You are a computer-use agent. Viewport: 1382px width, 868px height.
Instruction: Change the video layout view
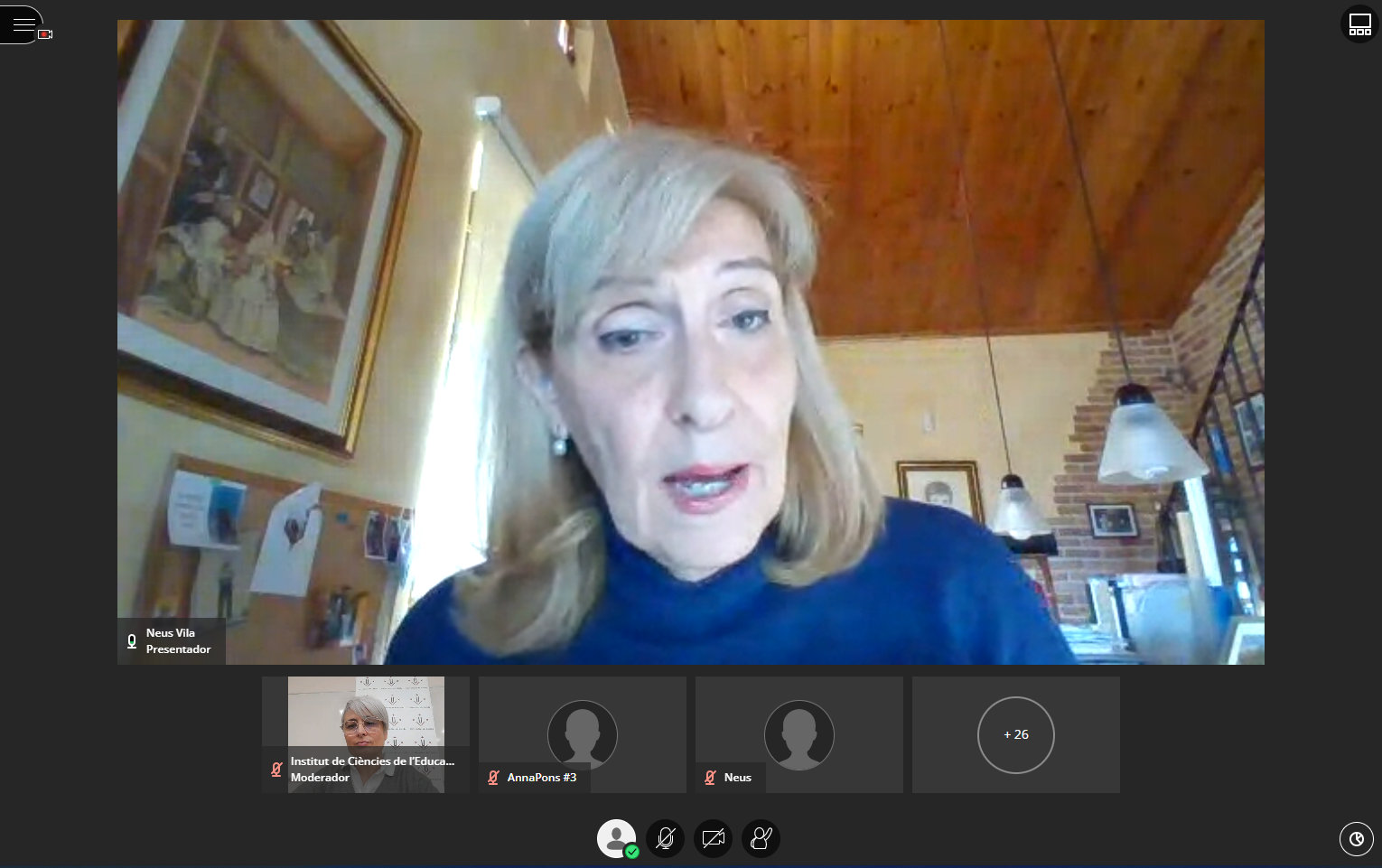1359,24
